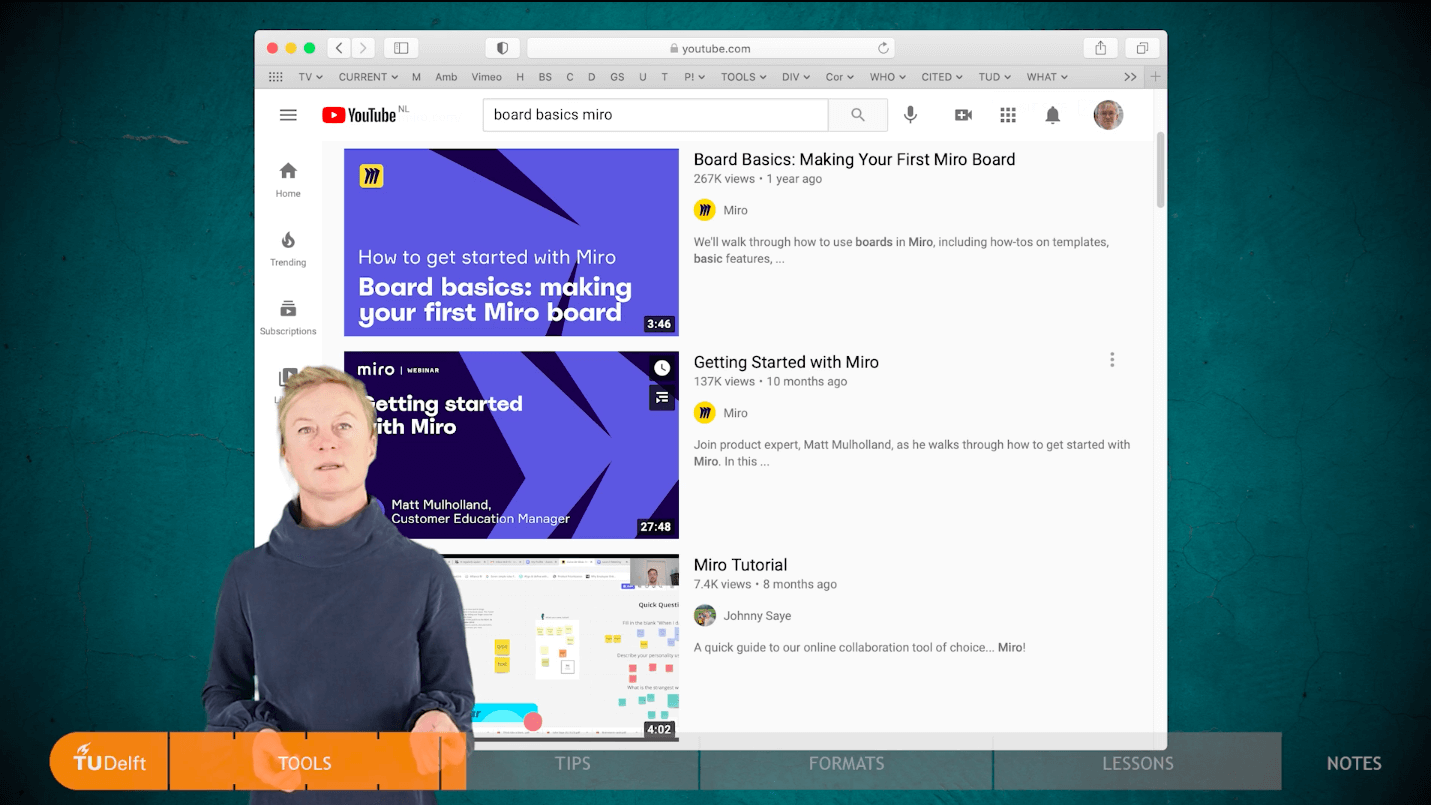The height and width of the screenshot is (805, 1431).
Task: Reload the page with the refresh icon
Action: click(x=883, y=48)
